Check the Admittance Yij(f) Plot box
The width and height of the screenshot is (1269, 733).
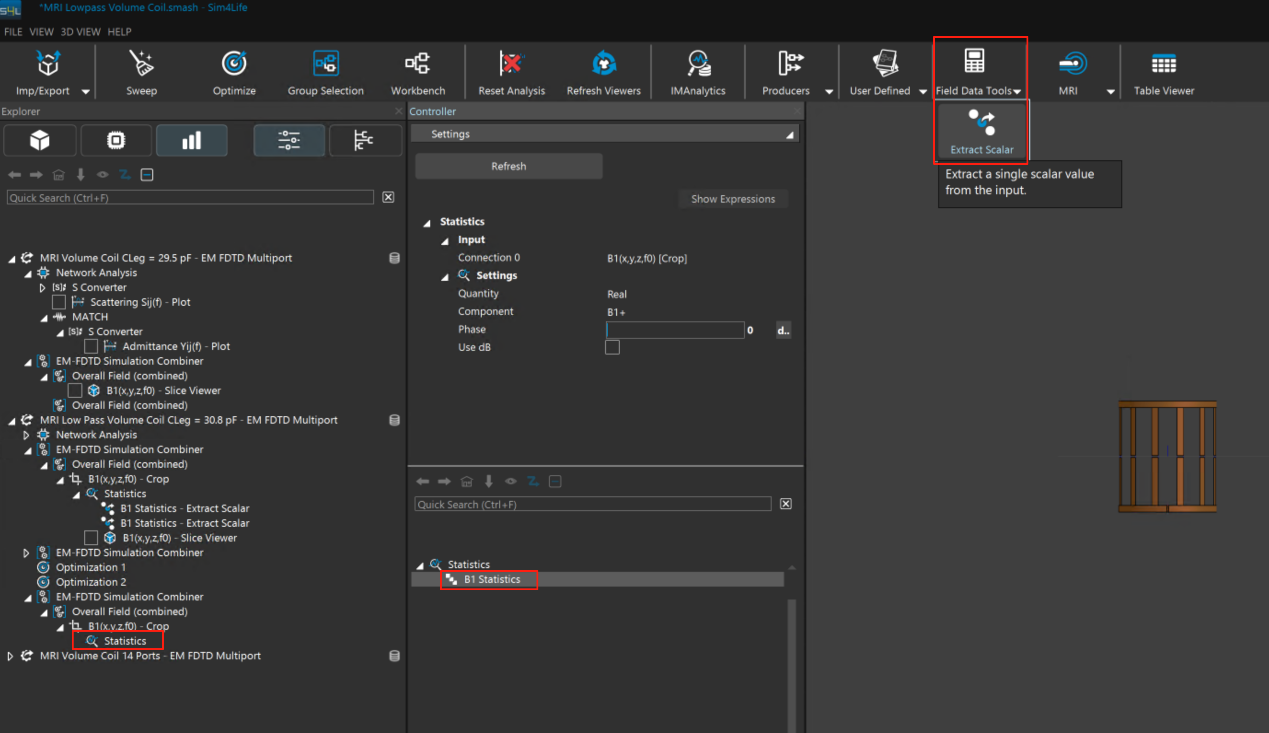[91, 346]
